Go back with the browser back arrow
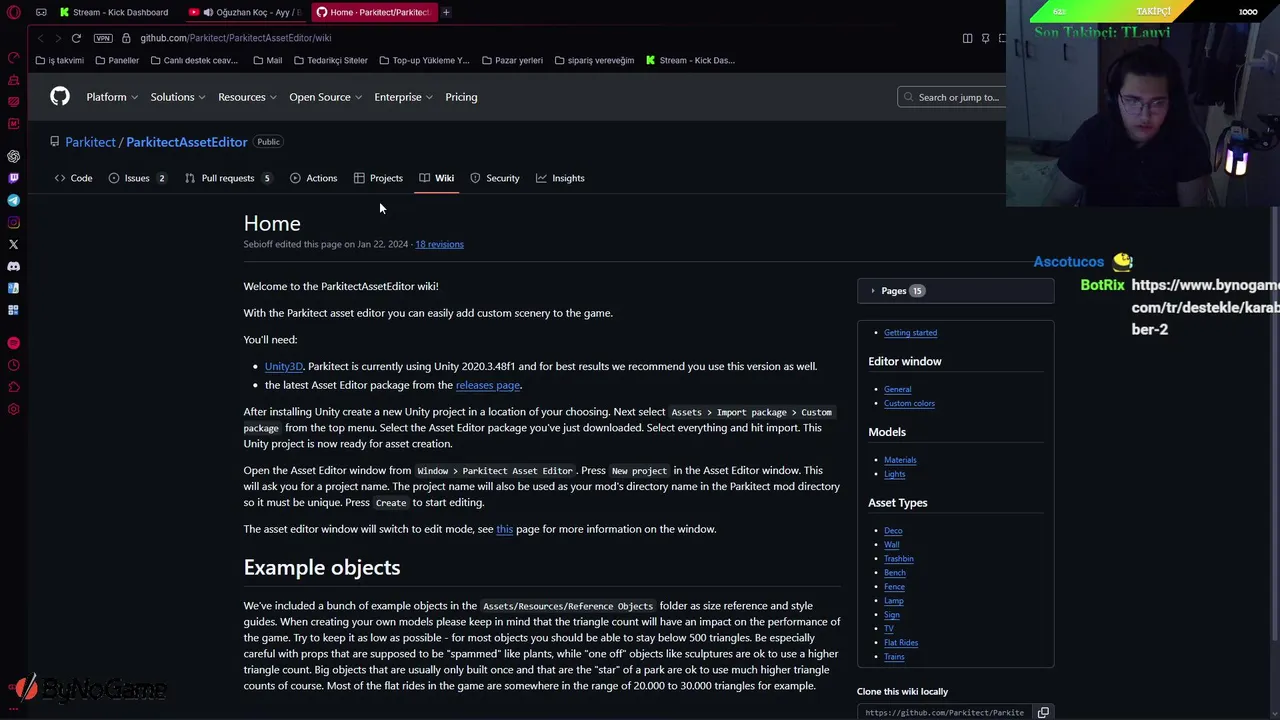Image resolution: width=1280 pixels, height=720 pixels. point(40,38)
